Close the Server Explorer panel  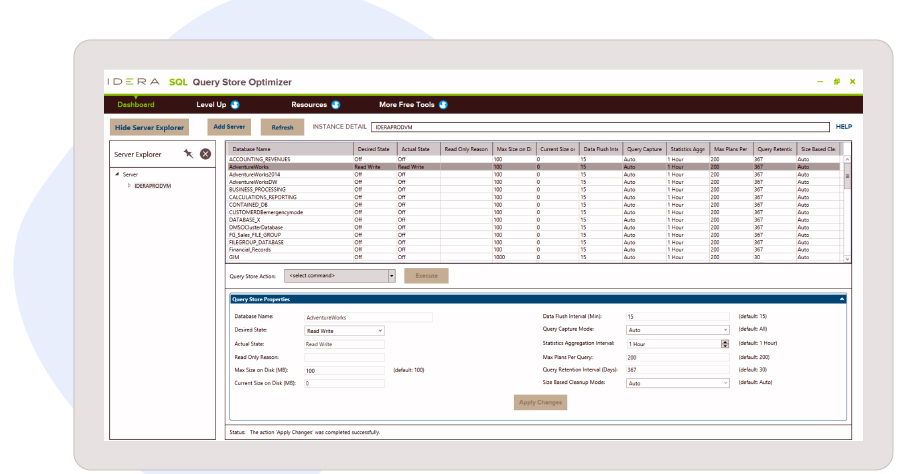tap(205, 153)
